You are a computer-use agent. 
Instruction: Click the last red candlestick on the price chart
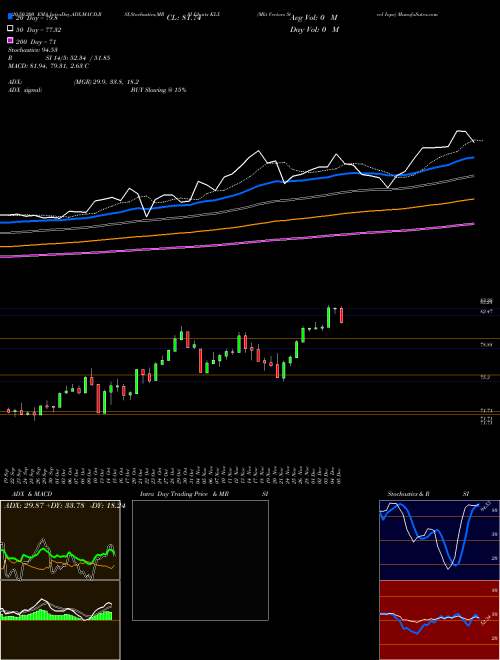pos(341,315)
